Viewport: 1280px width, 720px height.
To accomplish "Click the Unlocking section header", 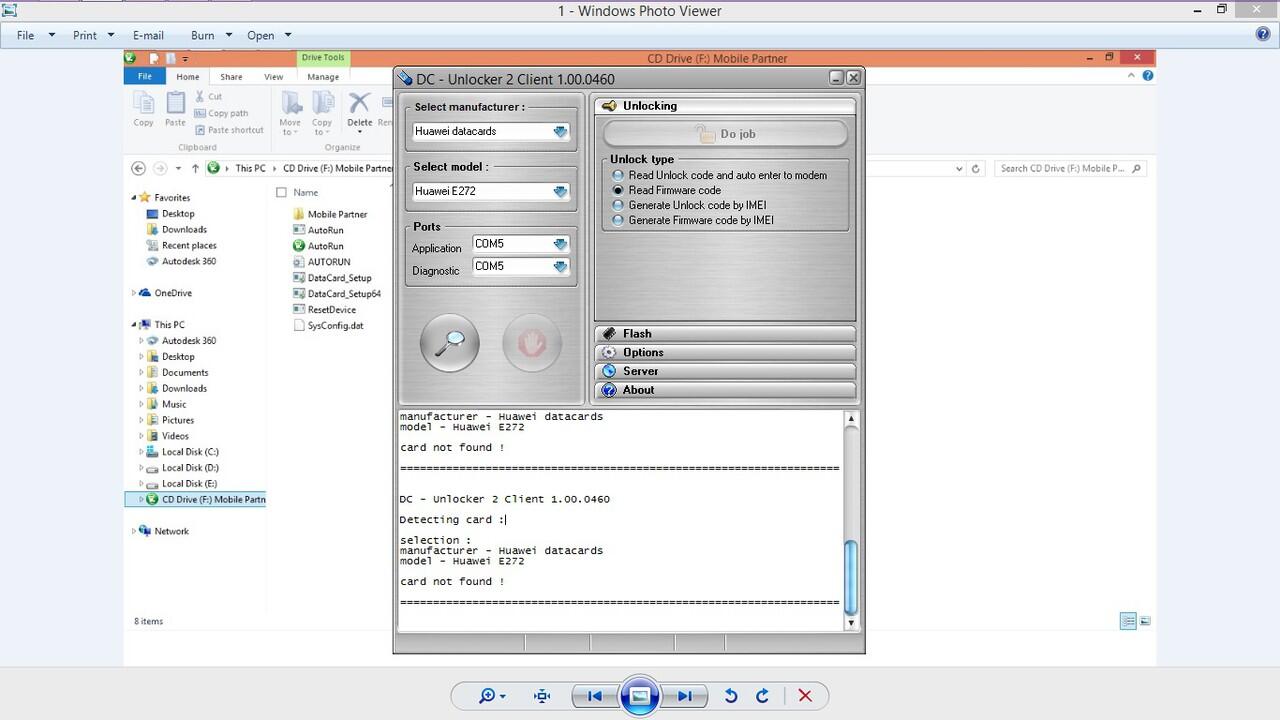I will click(725, 106).
